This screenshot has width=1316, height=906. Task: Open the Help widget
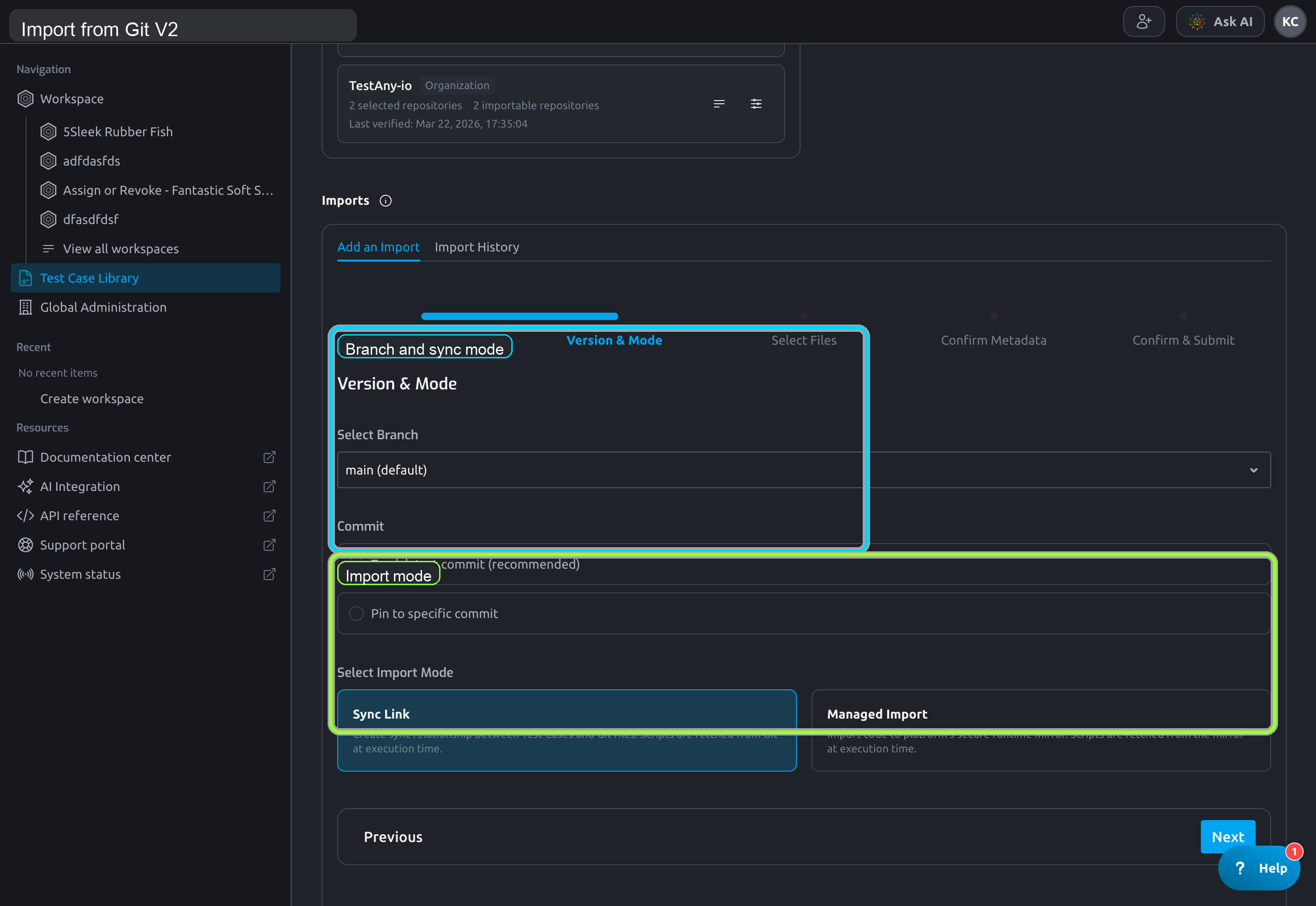click(1259, 868)
